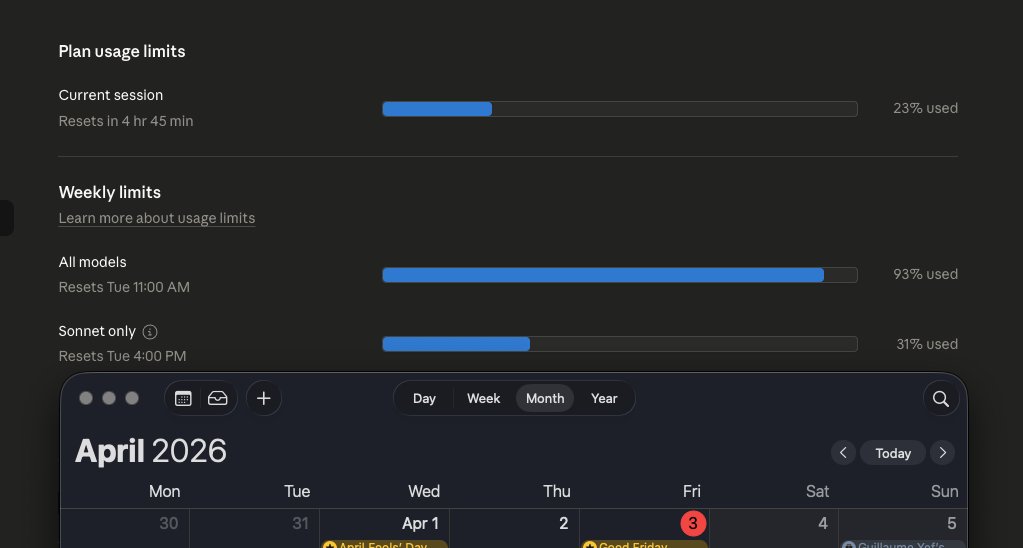Open Learn more about usage limits
Screen dimensions: 1023x548
click(157, 218)
